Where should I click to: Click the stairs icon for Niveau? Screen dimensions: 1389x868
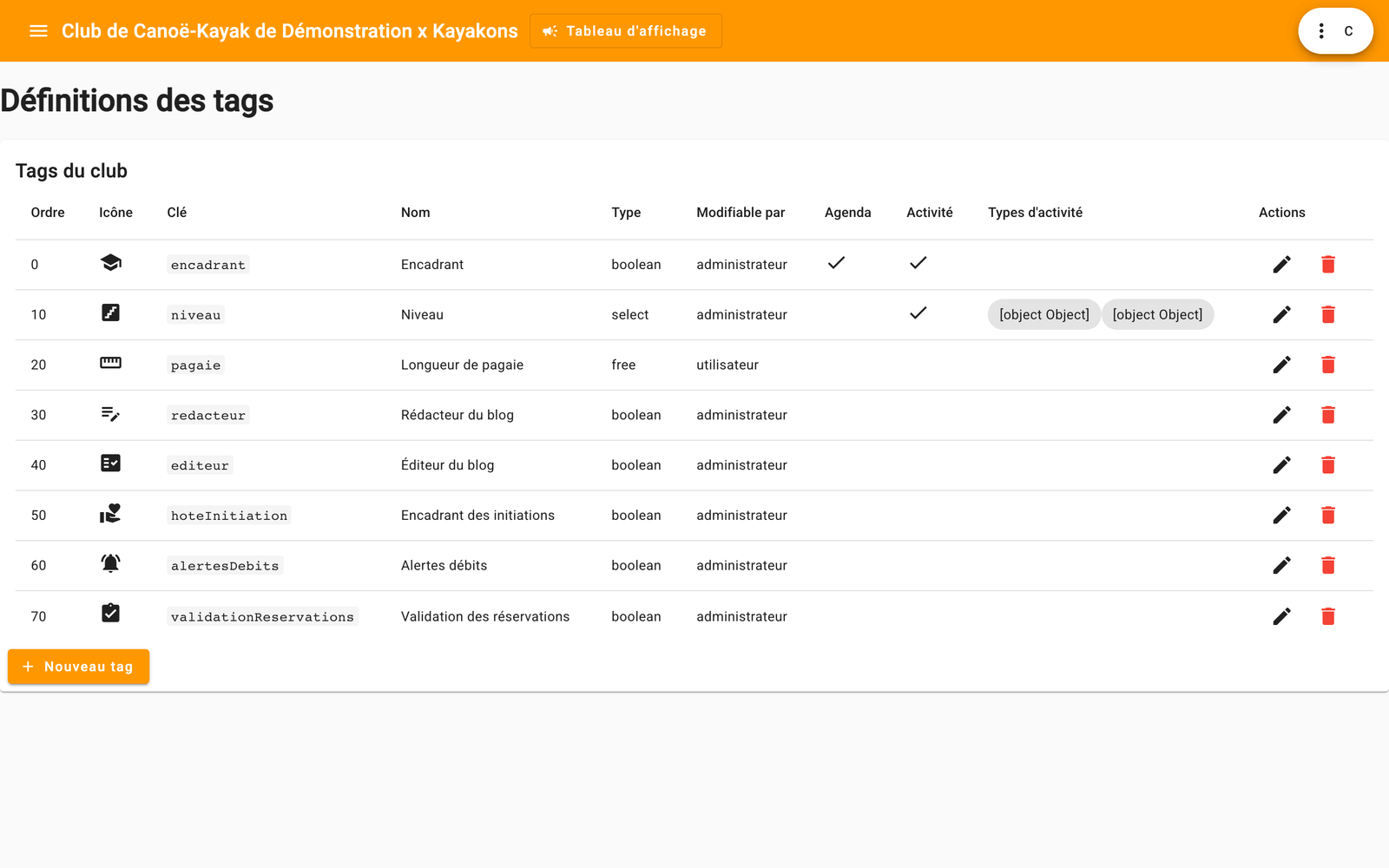pos(110,312)
